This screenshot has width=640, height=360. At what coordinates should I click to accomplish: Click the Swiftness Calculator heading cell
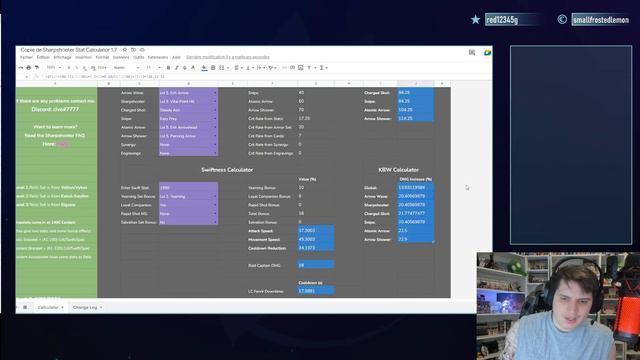(x=227, y=170)
